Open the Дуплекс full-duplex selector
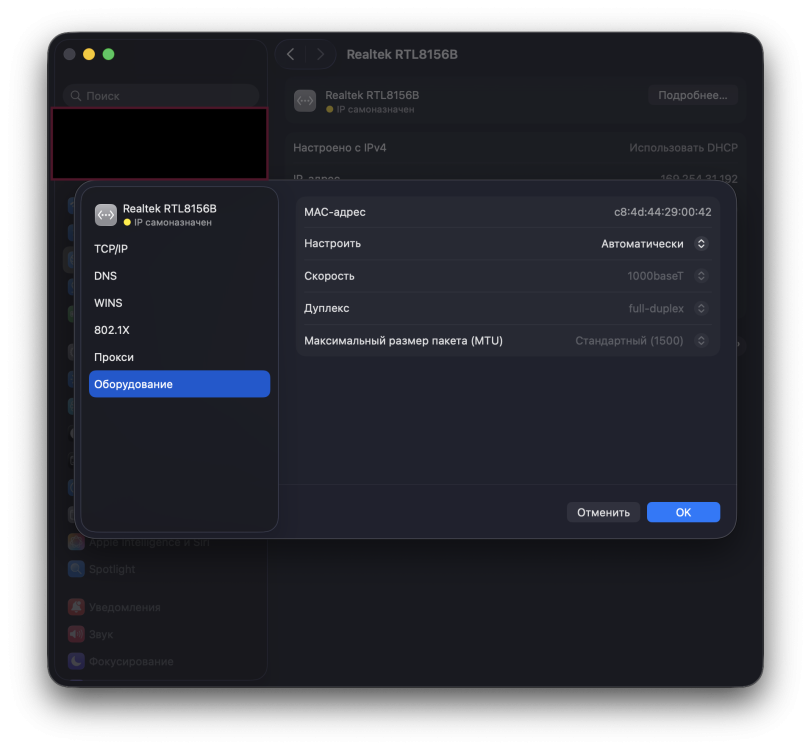The height and width of the screenshot is (750, 811). point(668,309)
